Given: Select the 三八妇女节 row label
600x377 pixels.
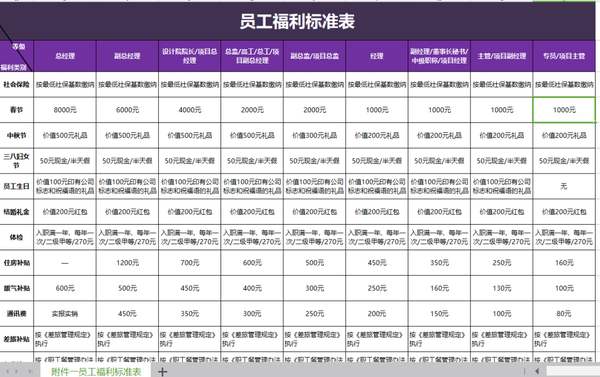Looking at the screenshot, I should [16, 161].
